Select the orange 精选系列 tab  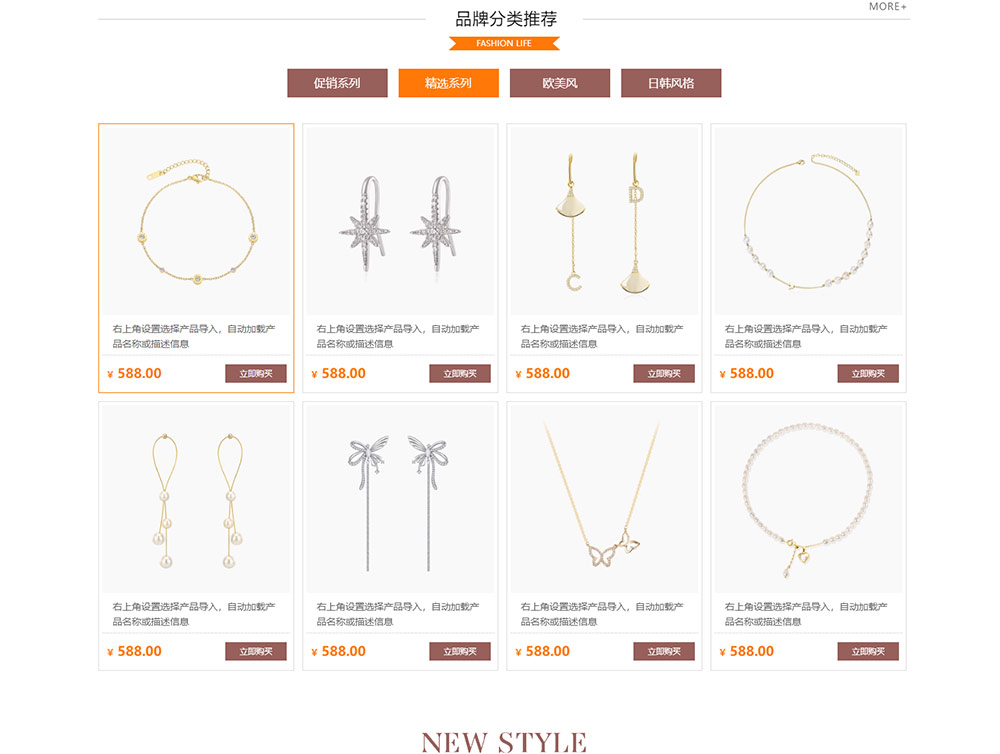click(448, 83)
